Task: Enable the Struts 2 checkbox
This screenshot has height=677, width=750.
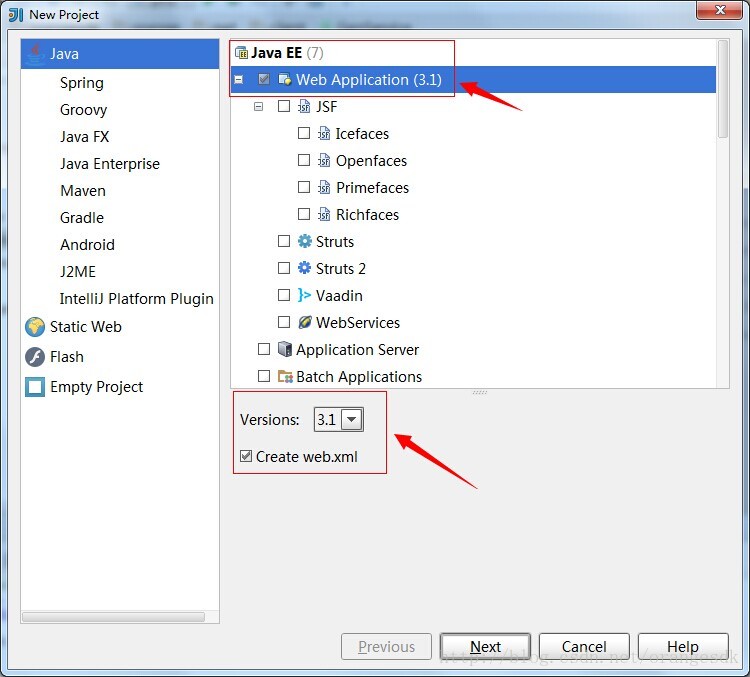Action: [284, 268]
